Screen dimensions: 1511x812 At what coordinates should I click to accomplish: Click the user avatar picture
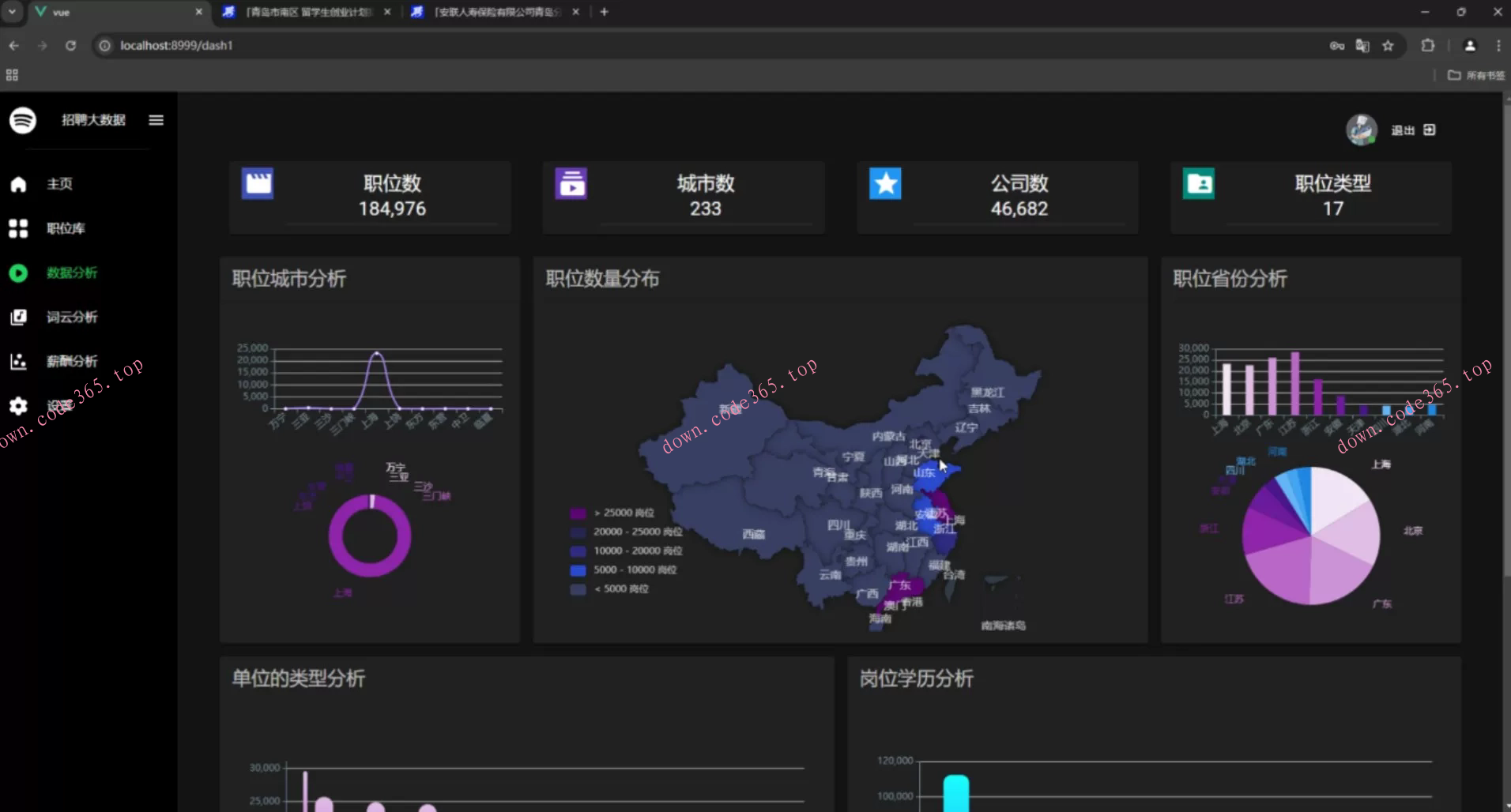tap(1361, 130)
